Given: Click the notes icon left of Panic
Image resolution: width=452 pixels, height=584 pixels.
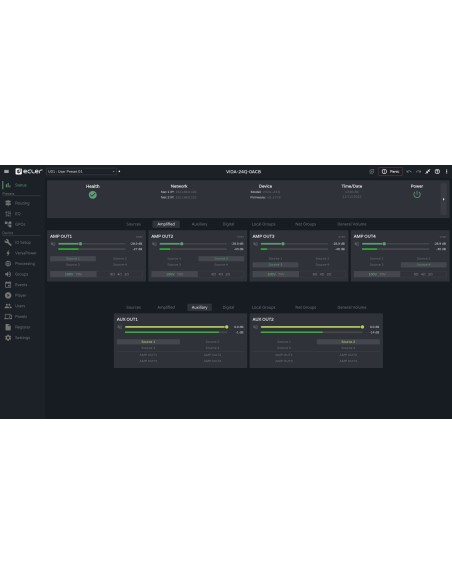Looking at the screenshot, I should tap(372, 171).
